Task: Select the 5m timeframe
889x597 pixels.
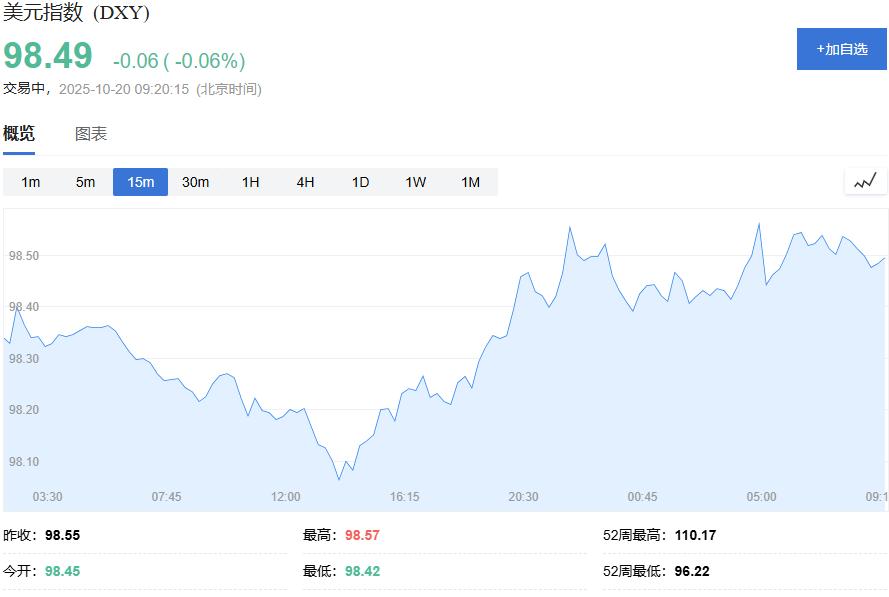Action: click(x=85, y=182)
